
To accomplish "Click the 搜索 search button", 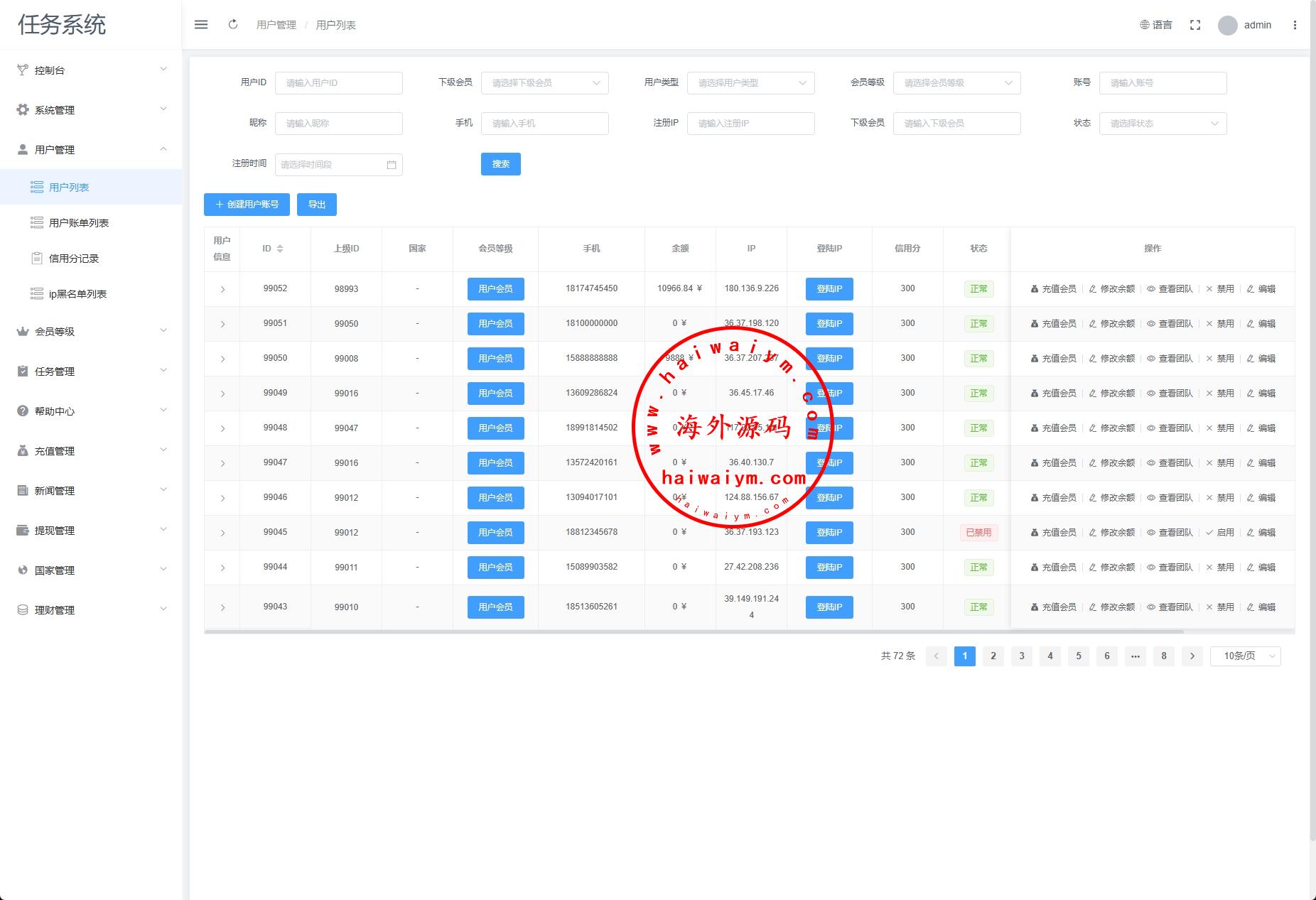I will coord(500,164).
